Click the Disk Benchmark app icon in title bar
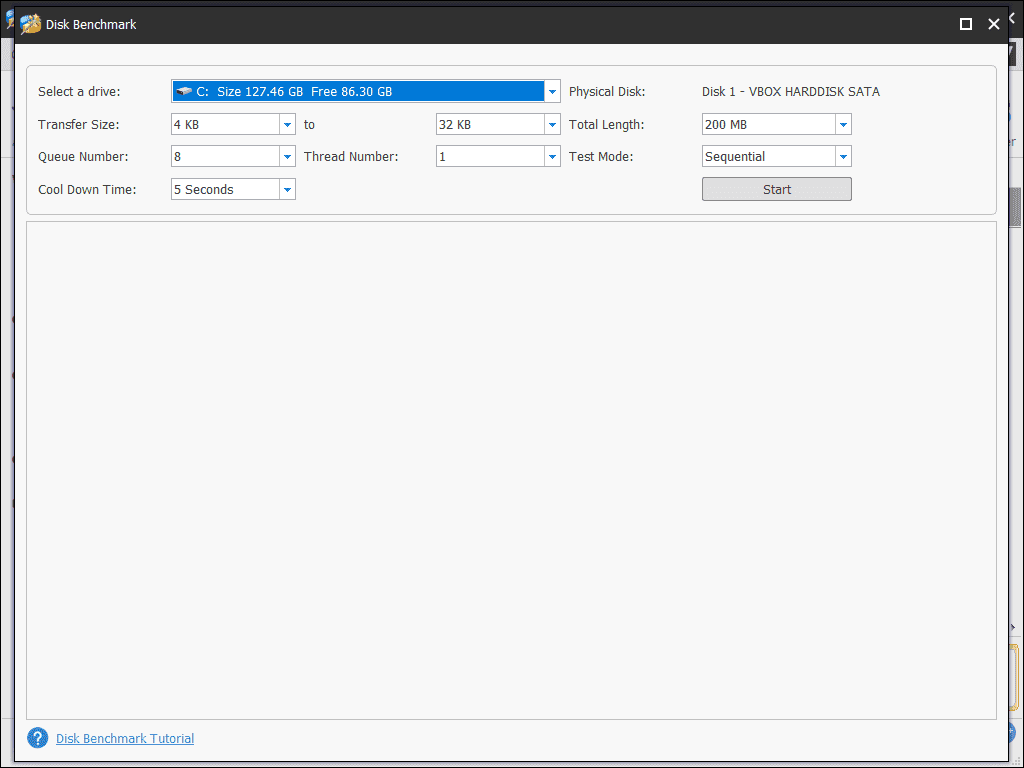 (30, 24)
